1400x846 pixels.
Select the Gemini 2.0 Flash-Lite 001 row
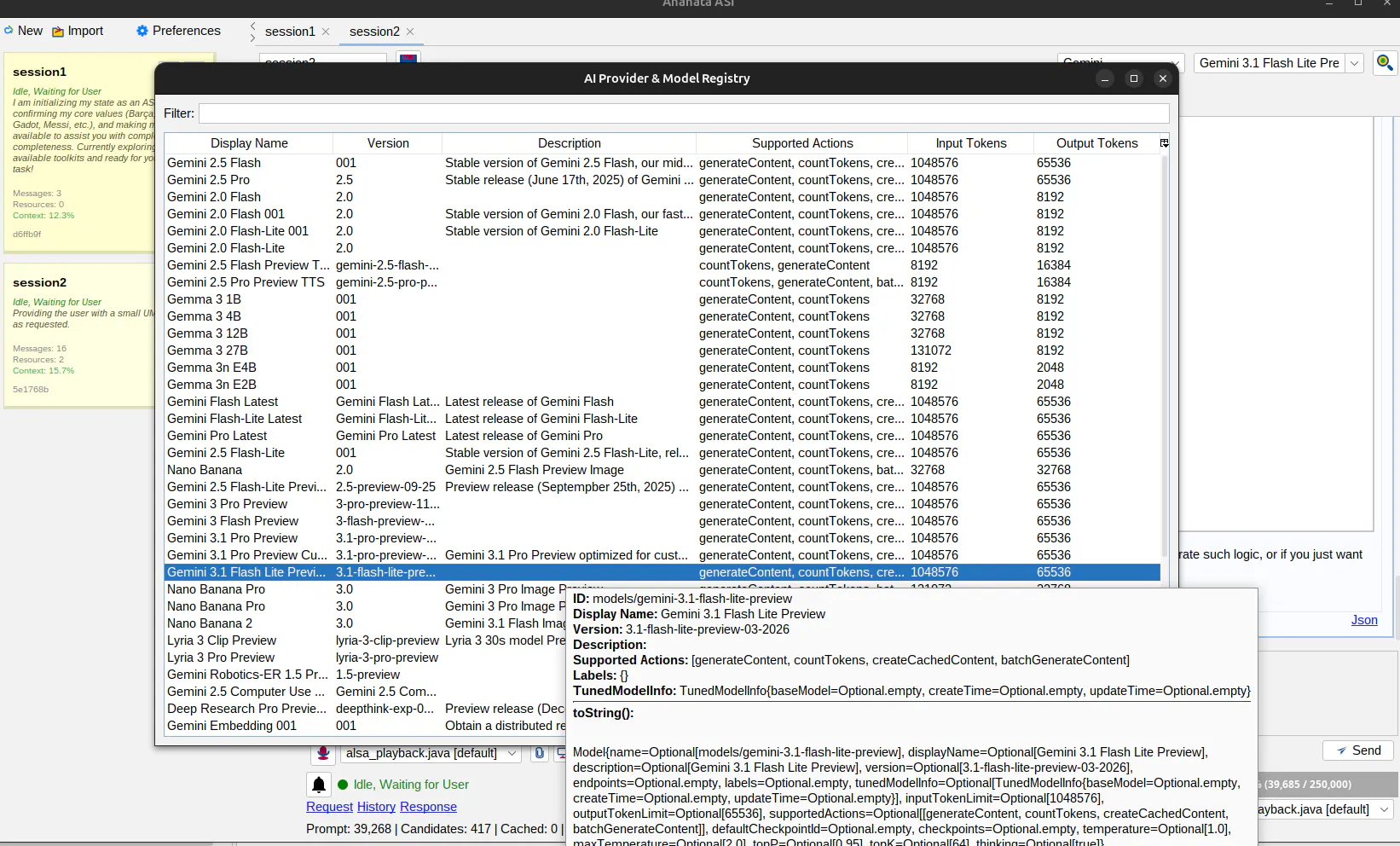662,231
